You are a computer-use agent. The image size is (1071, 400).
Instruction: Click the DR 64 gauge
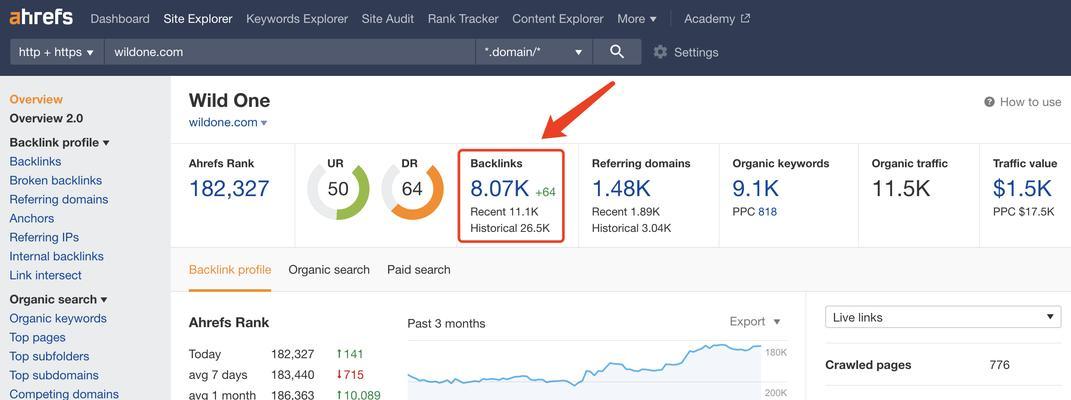[412, 189]
